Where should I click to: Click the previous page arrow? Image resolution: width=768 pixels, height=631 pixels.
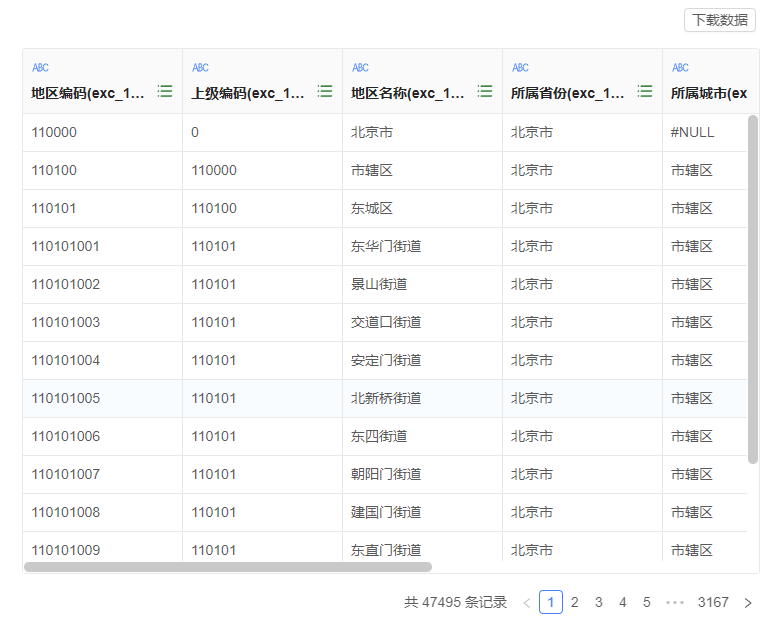[527, 602]
